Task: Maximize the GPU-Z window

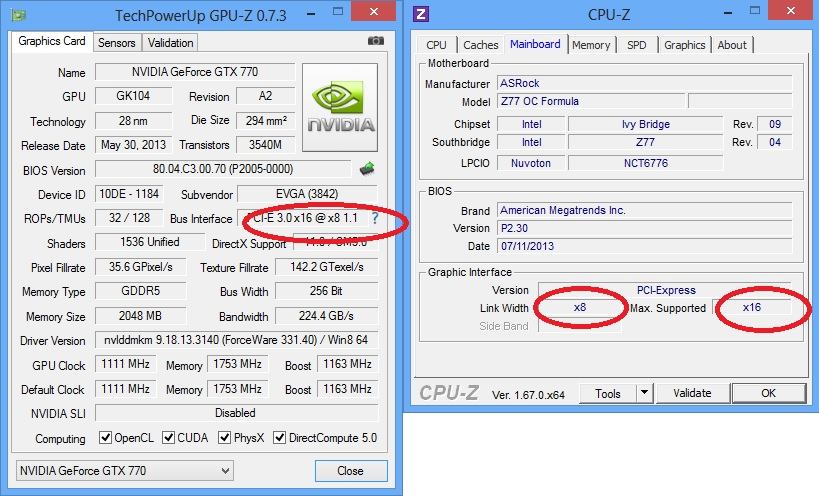Action: click(x=338, y=11)
